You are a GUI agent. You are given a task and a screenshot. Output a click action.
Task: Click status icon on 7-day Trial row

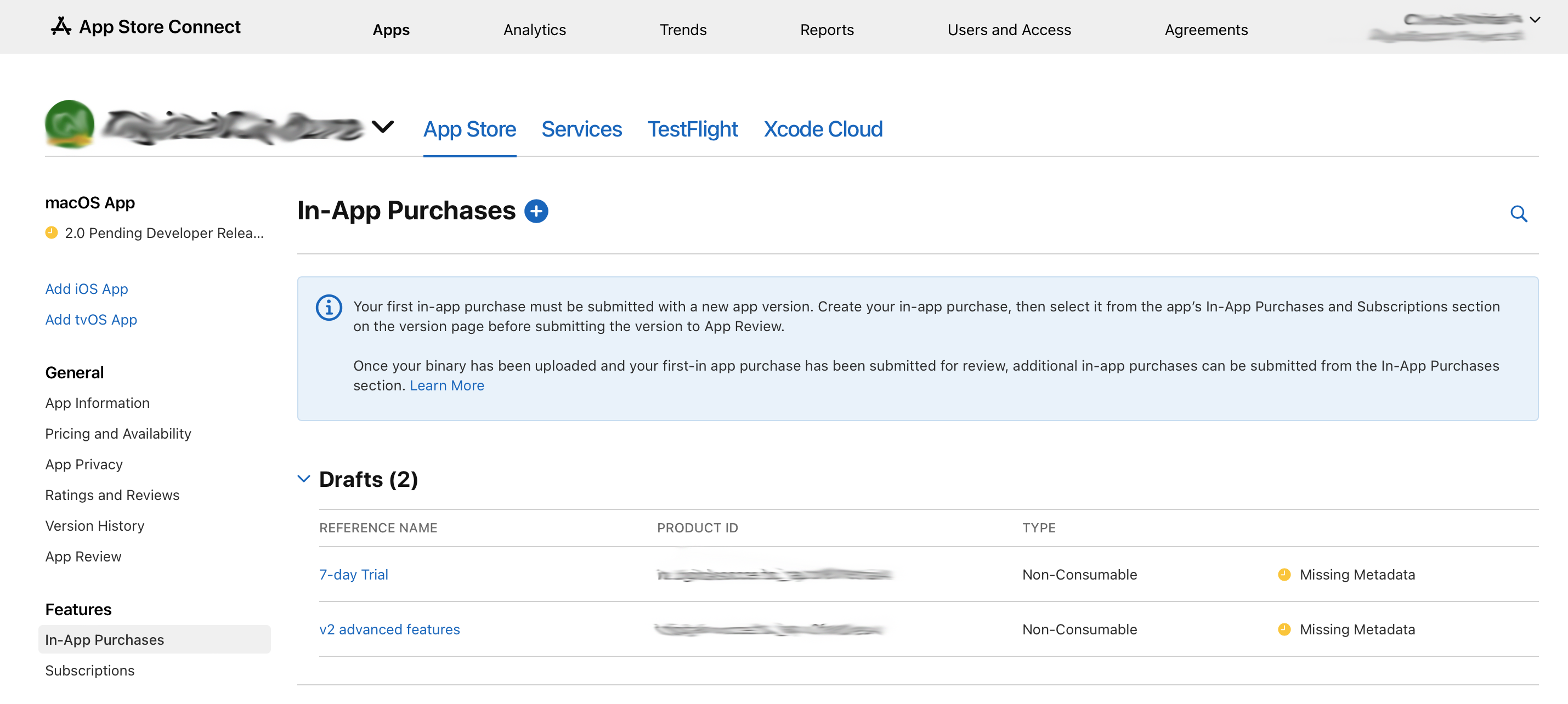[x=1284, y=574]
